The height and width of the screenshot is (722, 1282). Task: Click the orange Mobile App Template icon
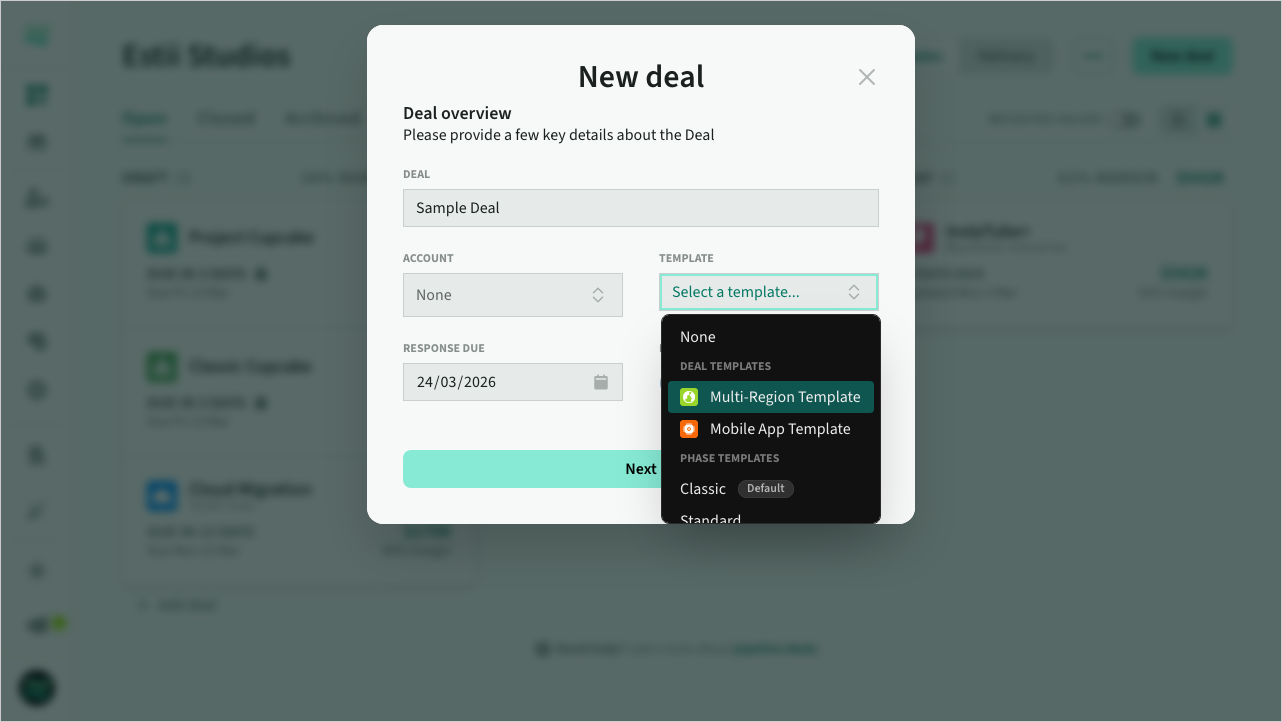(x=689, y=429)
